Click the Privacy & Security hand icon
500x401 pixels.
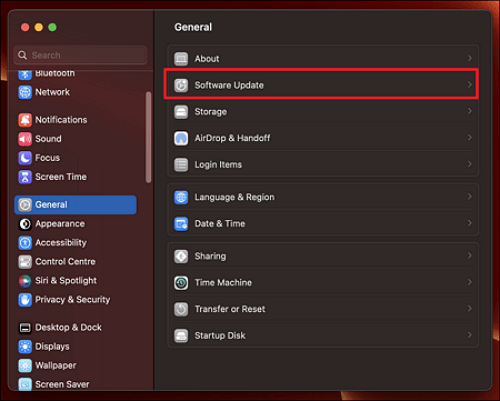point(25,300)
